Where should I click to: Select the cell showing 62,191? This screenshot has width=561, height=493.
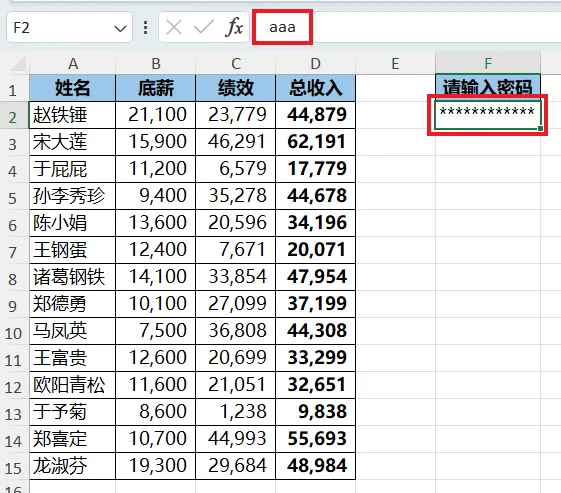tap(316, 142)
